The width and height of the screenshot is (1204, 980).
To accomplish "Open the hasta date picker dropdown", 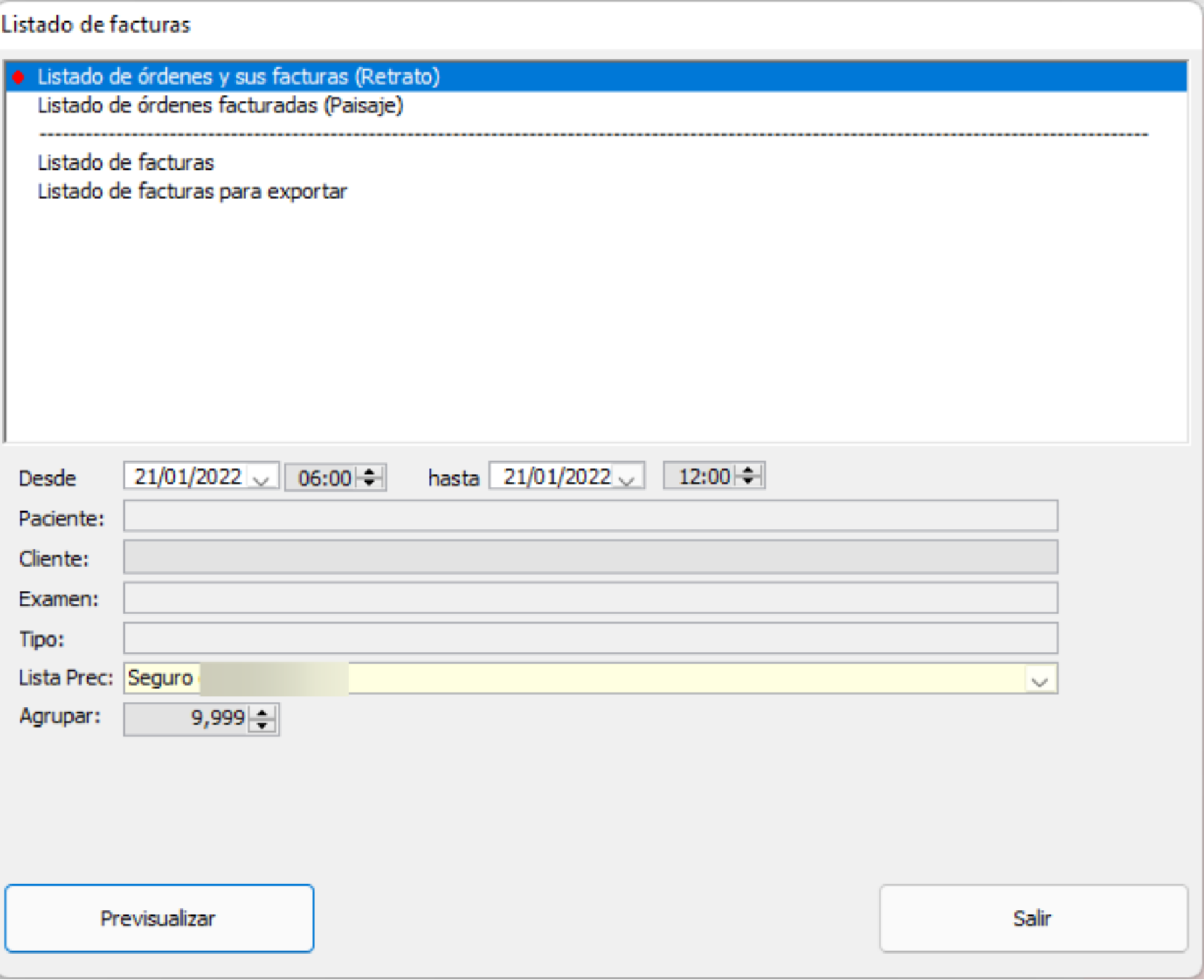I will click(x=627, y=478).
